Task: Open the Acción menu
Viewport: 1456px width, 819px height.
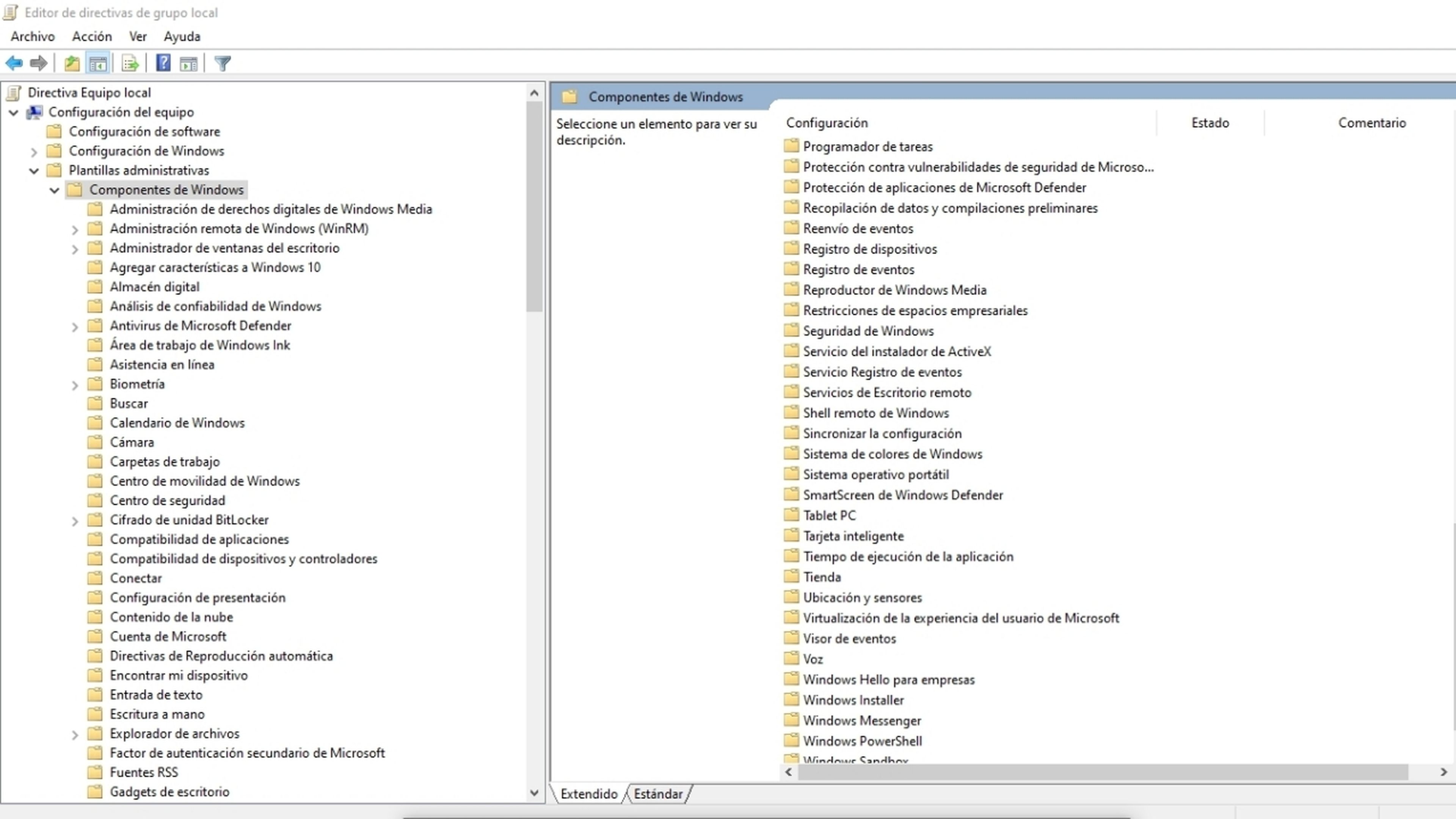Action: (91, 36)
